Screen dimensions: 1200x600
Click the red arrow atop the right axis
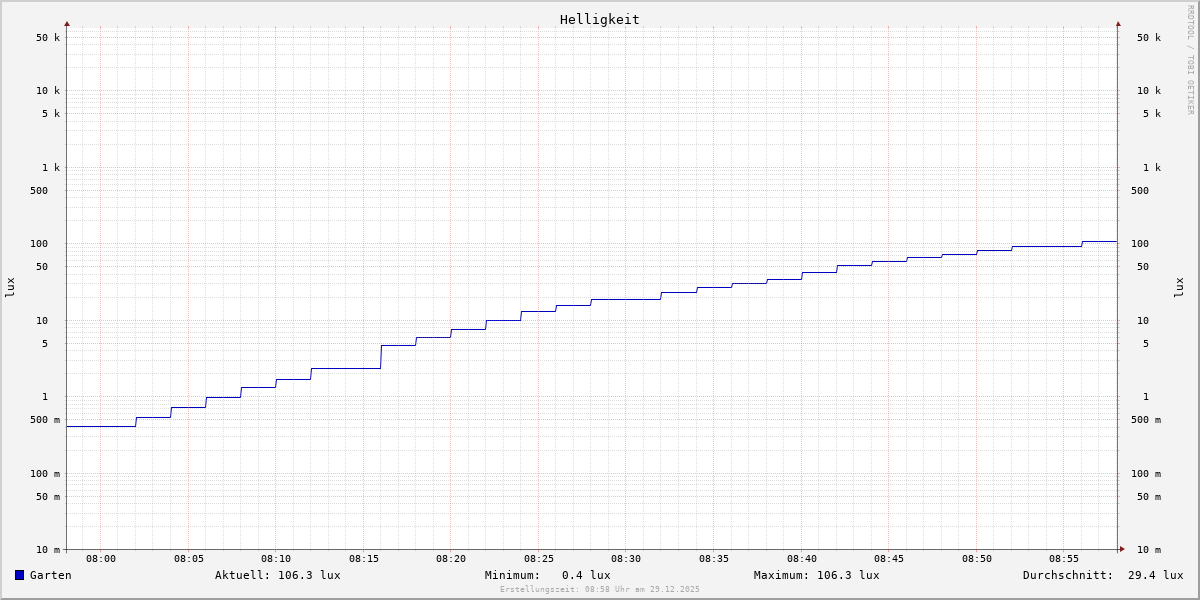pyautogui.click(x=1118, y=23)
